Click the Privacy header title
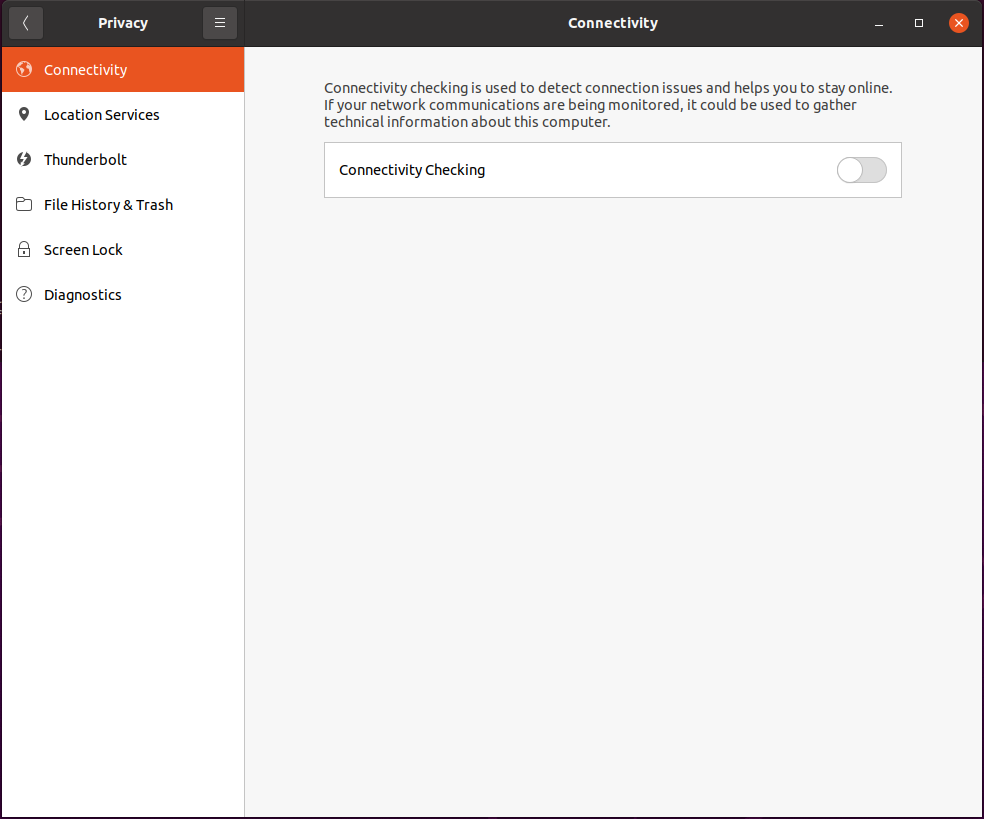The height and width of the screenshot is (819, 984). point(123,23)
